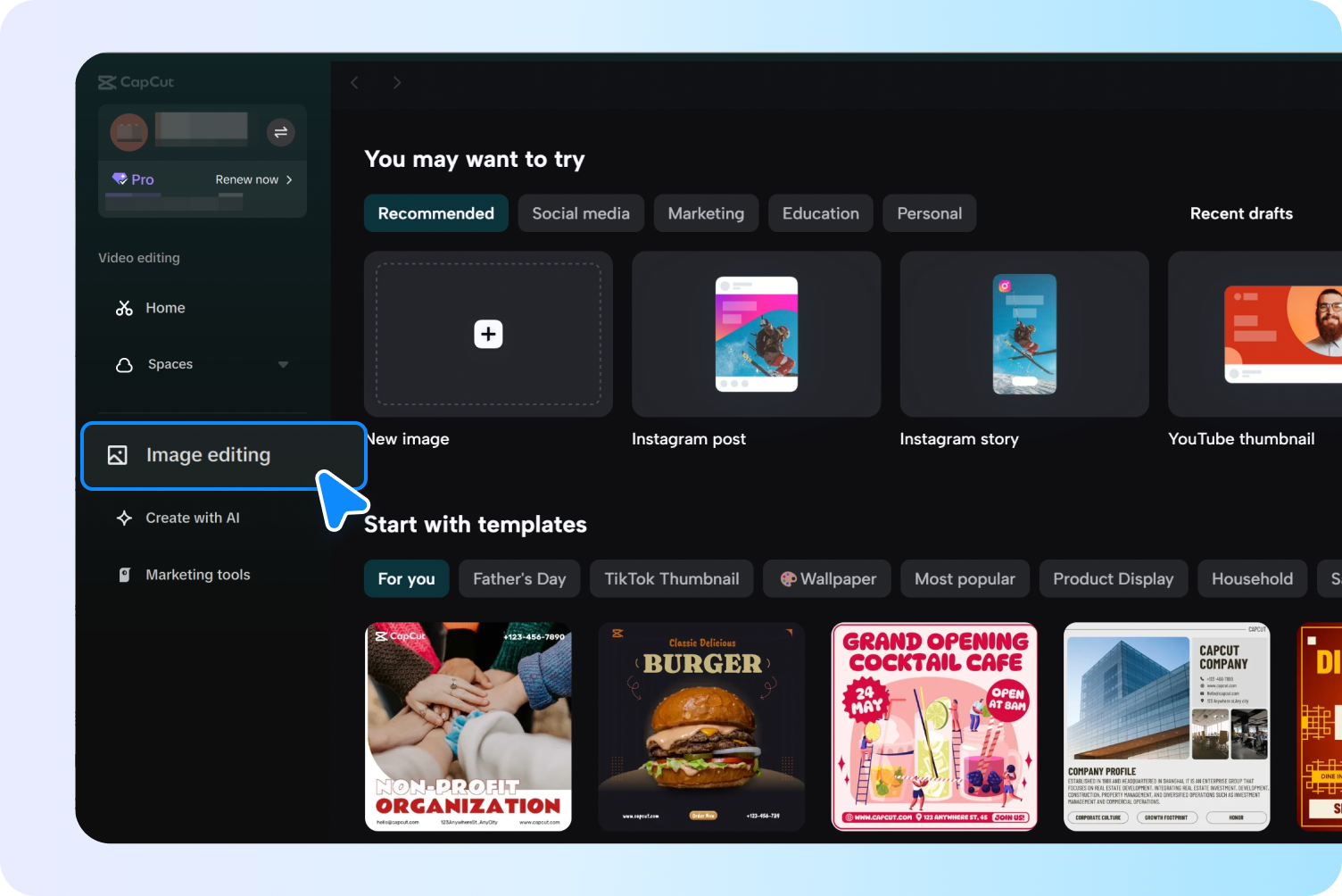Viewport: 1342px width, 896px height.
Task: Select the Recommended tab
Action: click(435, 213)
